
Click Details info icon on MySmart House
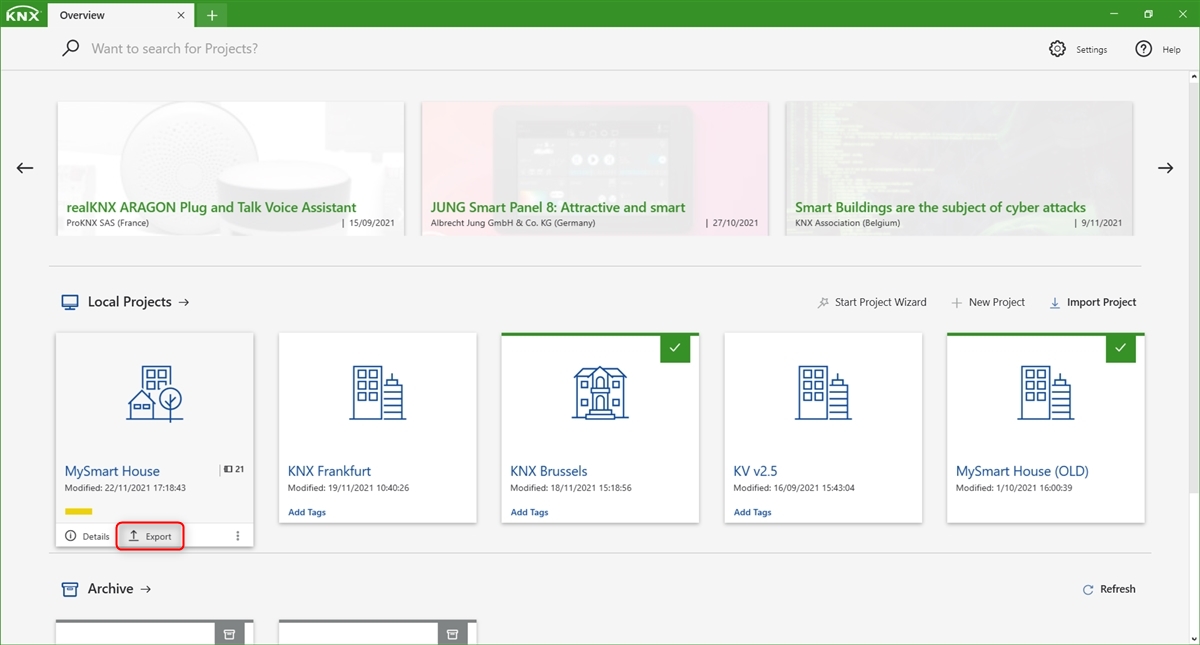click(x=70, y=536)
